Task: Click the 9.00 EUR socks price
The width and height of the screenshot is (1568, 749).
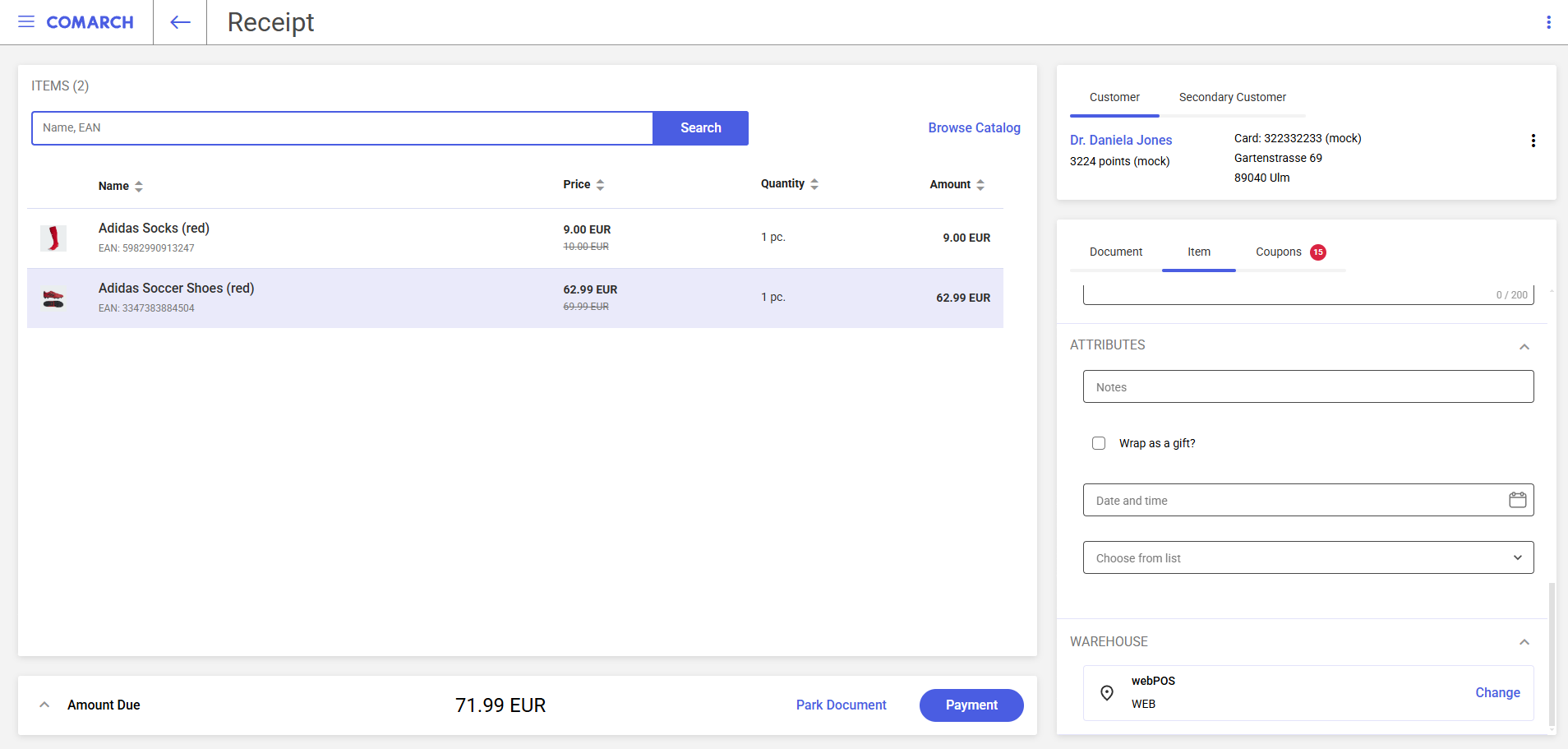Action: coord(587,229)
